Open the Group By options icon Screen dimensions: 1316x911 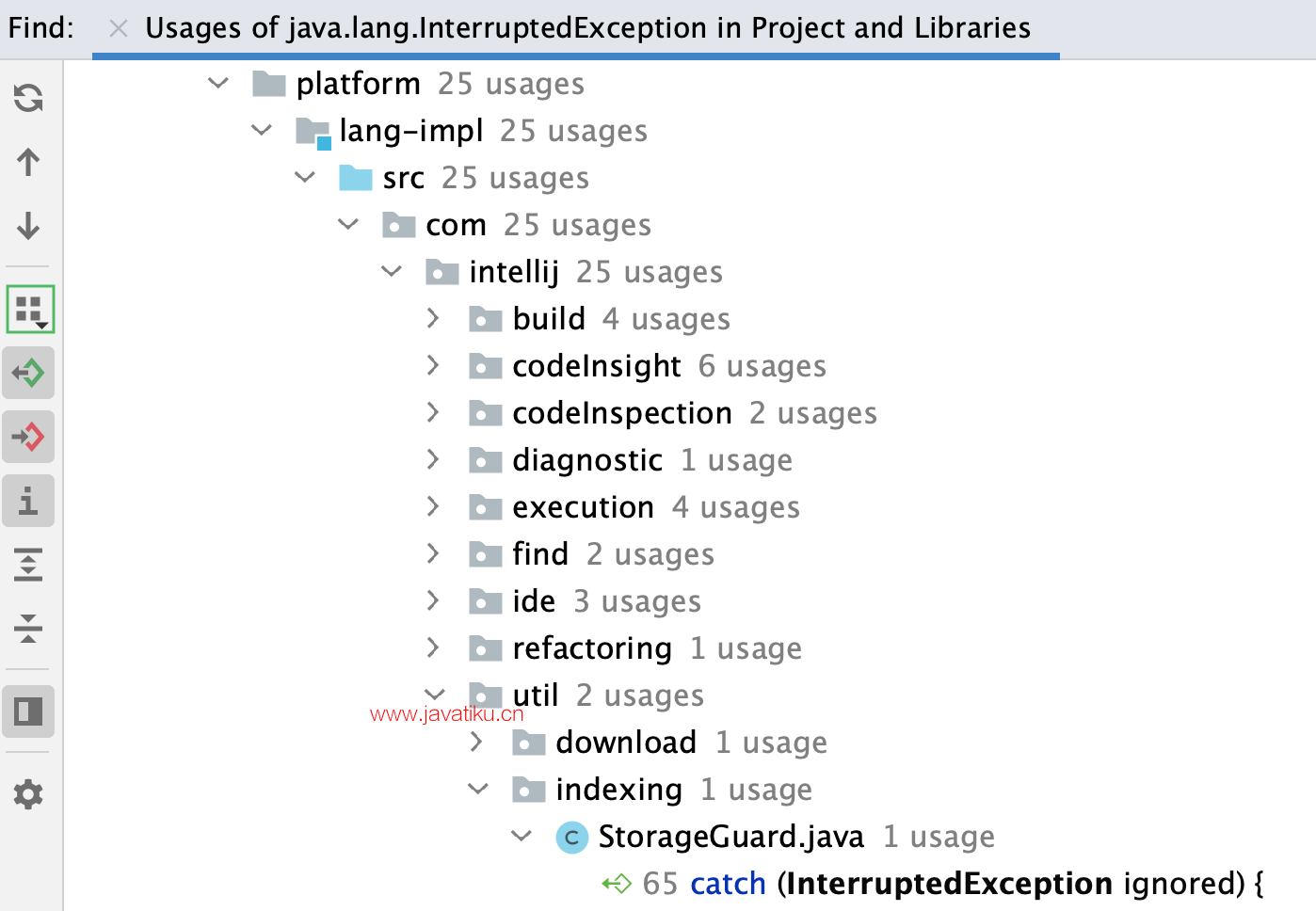pos(30,309)
